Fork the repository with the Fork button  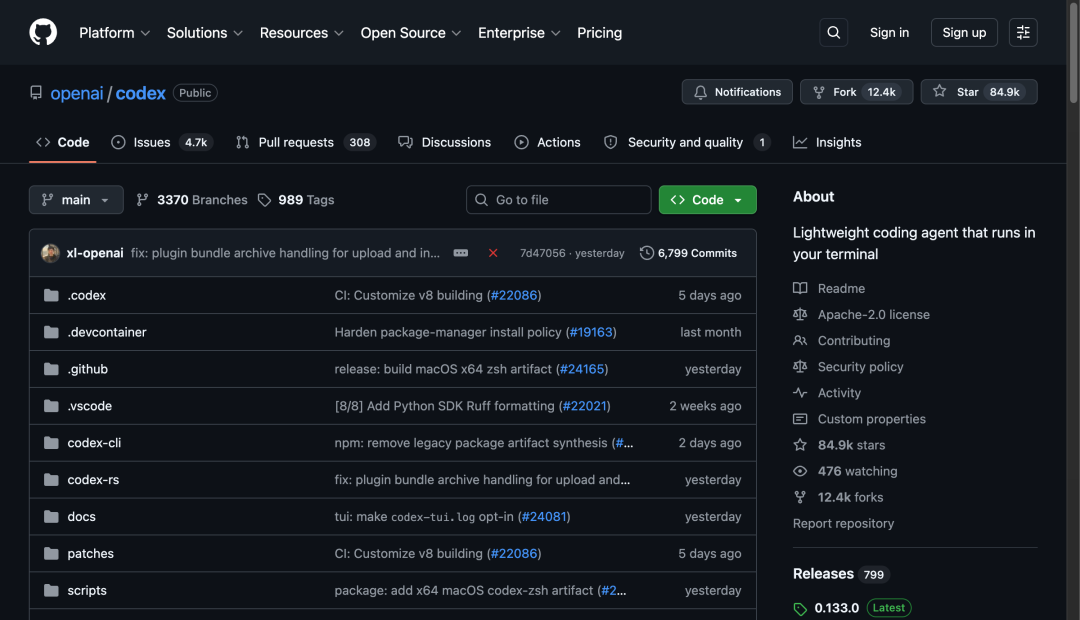point(856,92)
